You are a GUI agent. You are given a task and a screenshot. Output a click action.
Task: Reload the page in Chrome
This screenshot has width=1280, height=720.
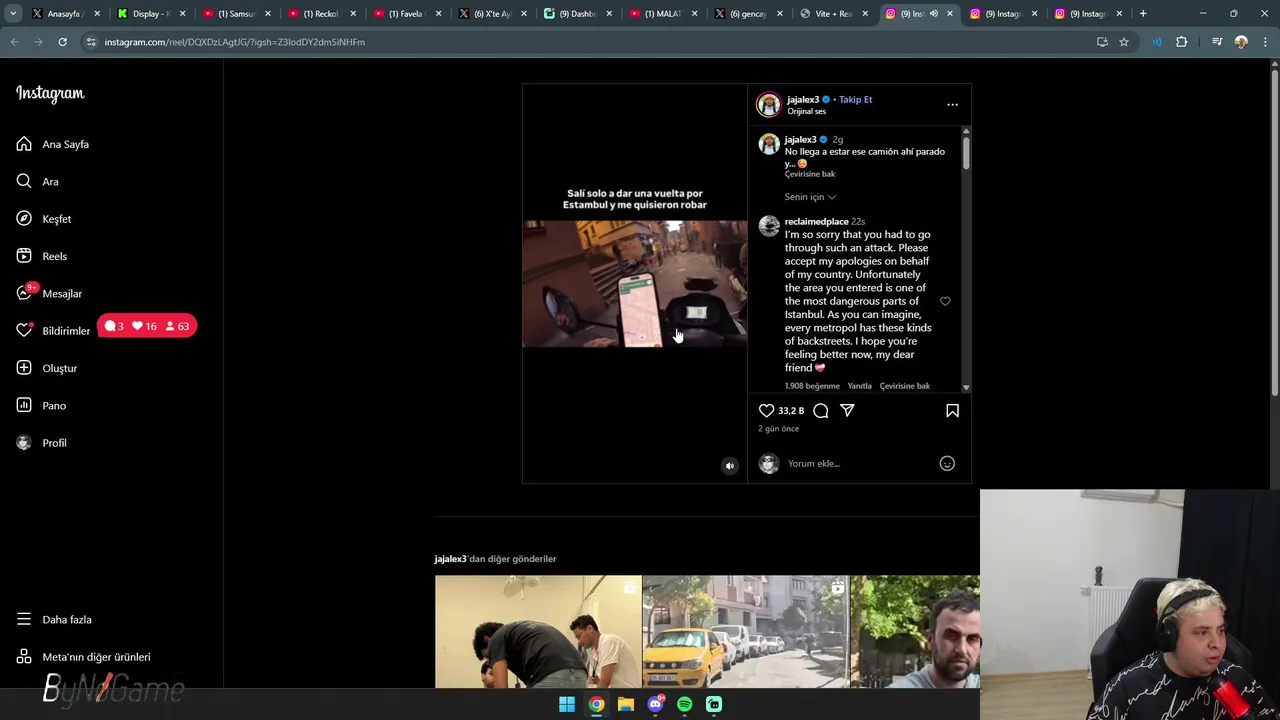(x=62, y=42)
